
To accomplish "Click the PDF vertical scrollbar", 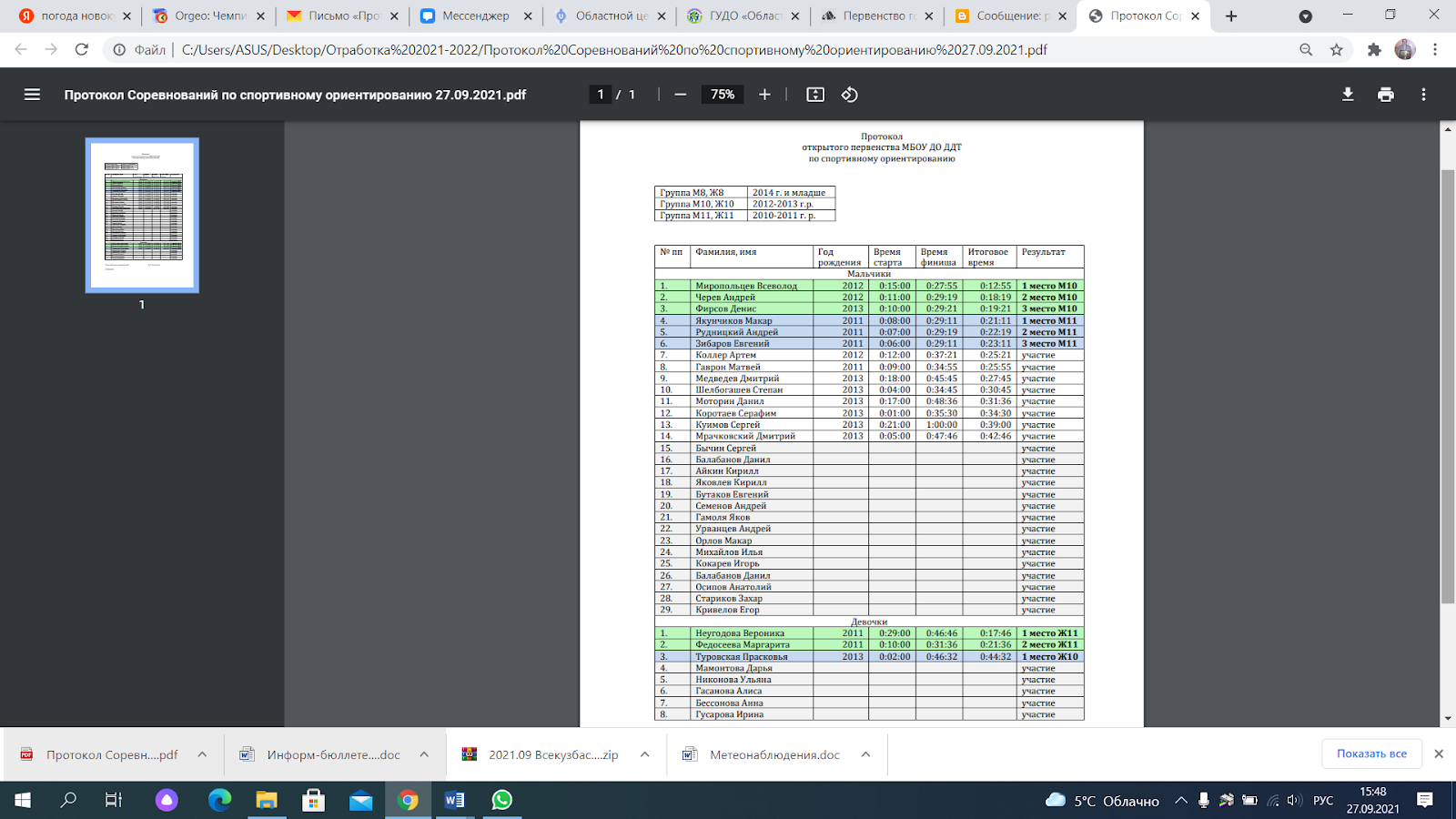I will click(1448, 386).
